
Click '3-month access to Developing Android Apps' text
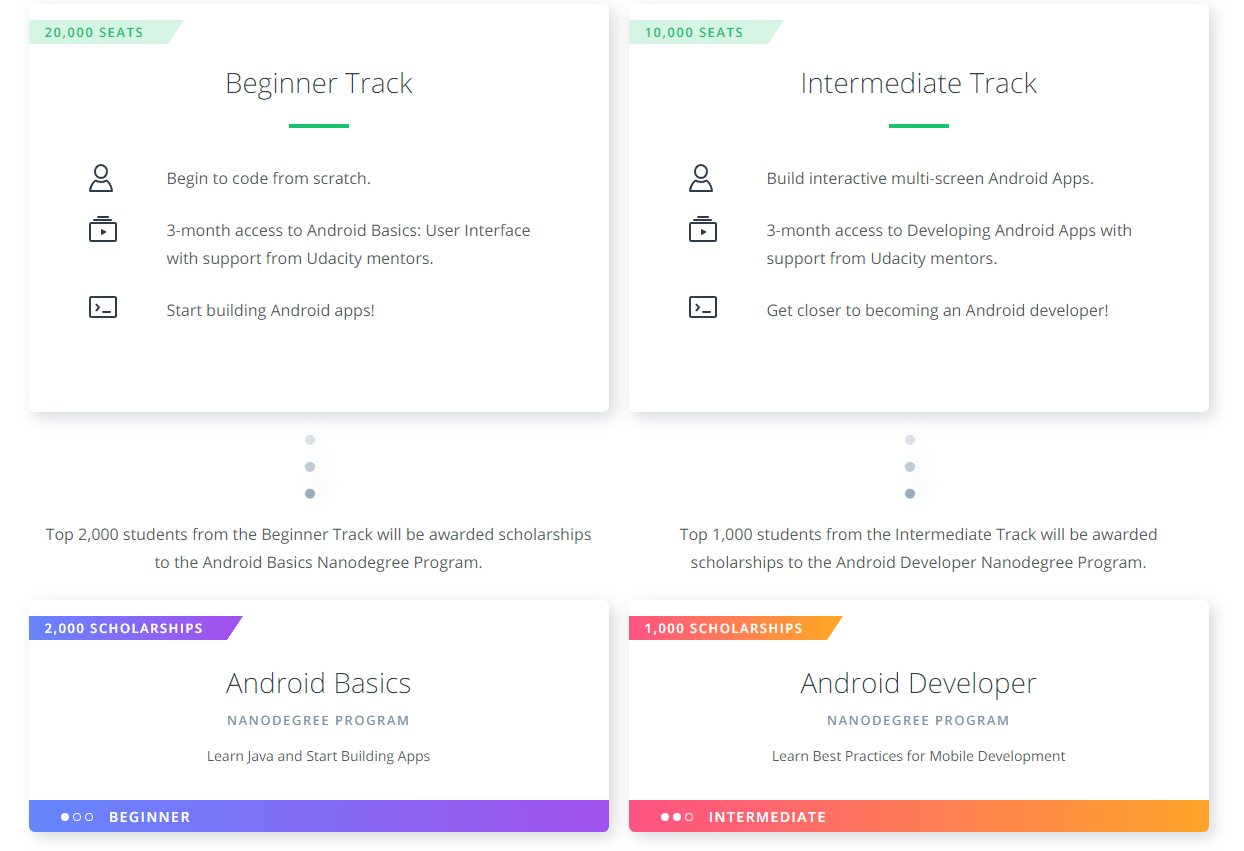pos(931,230)
